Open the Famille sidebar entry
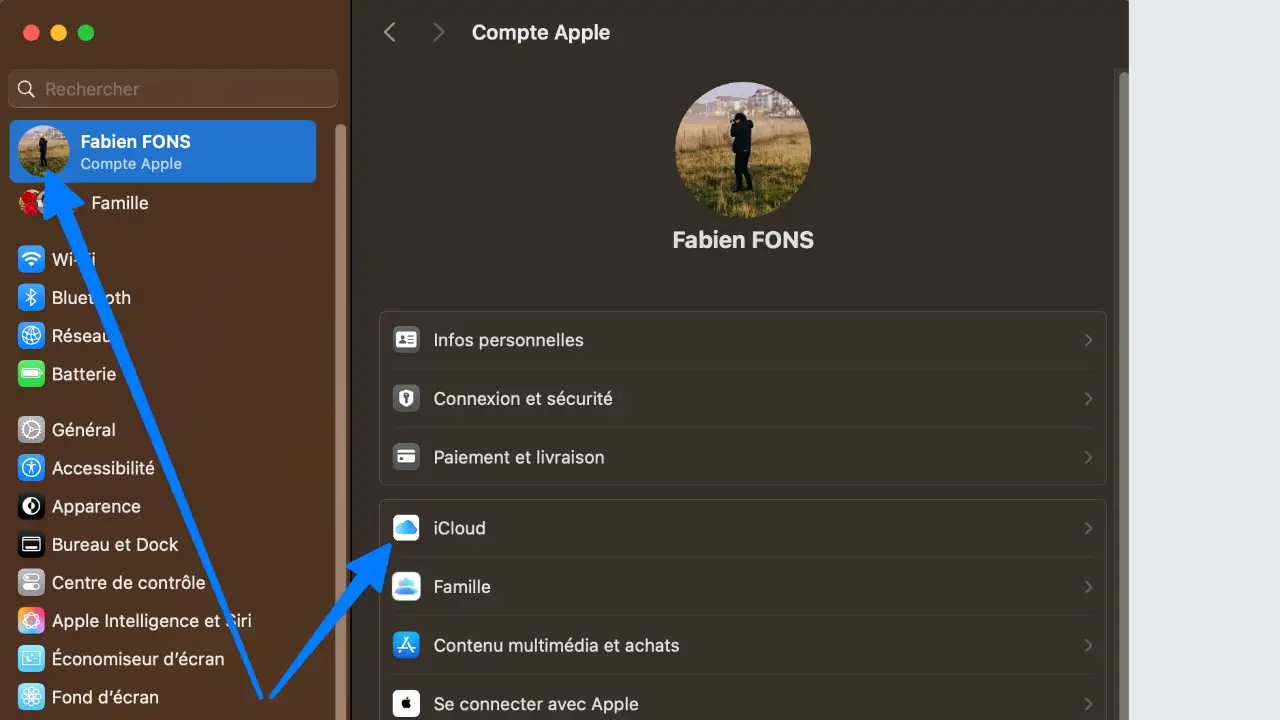1280x720 pixels. [x=120, y=203]
